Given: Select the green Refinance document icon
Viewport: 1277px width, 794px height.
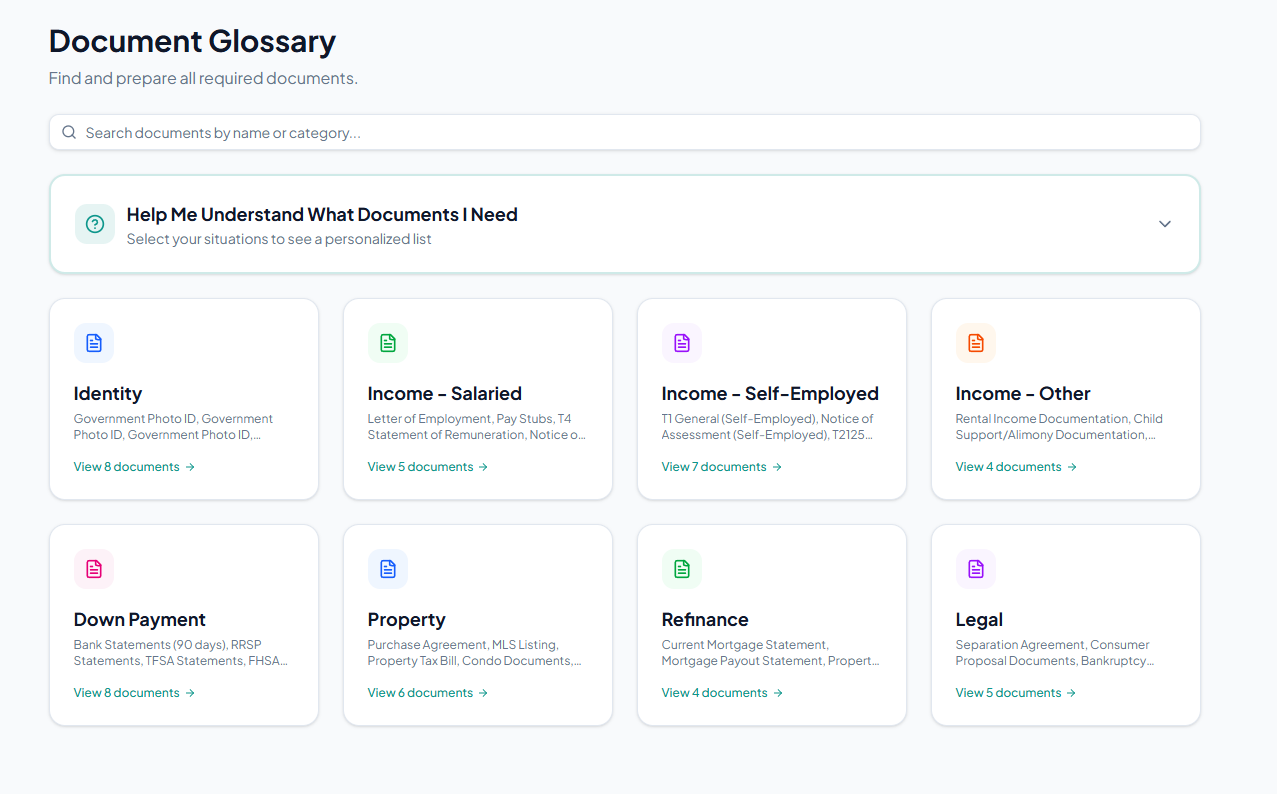Looking at the screenshot, I should 681,569.
